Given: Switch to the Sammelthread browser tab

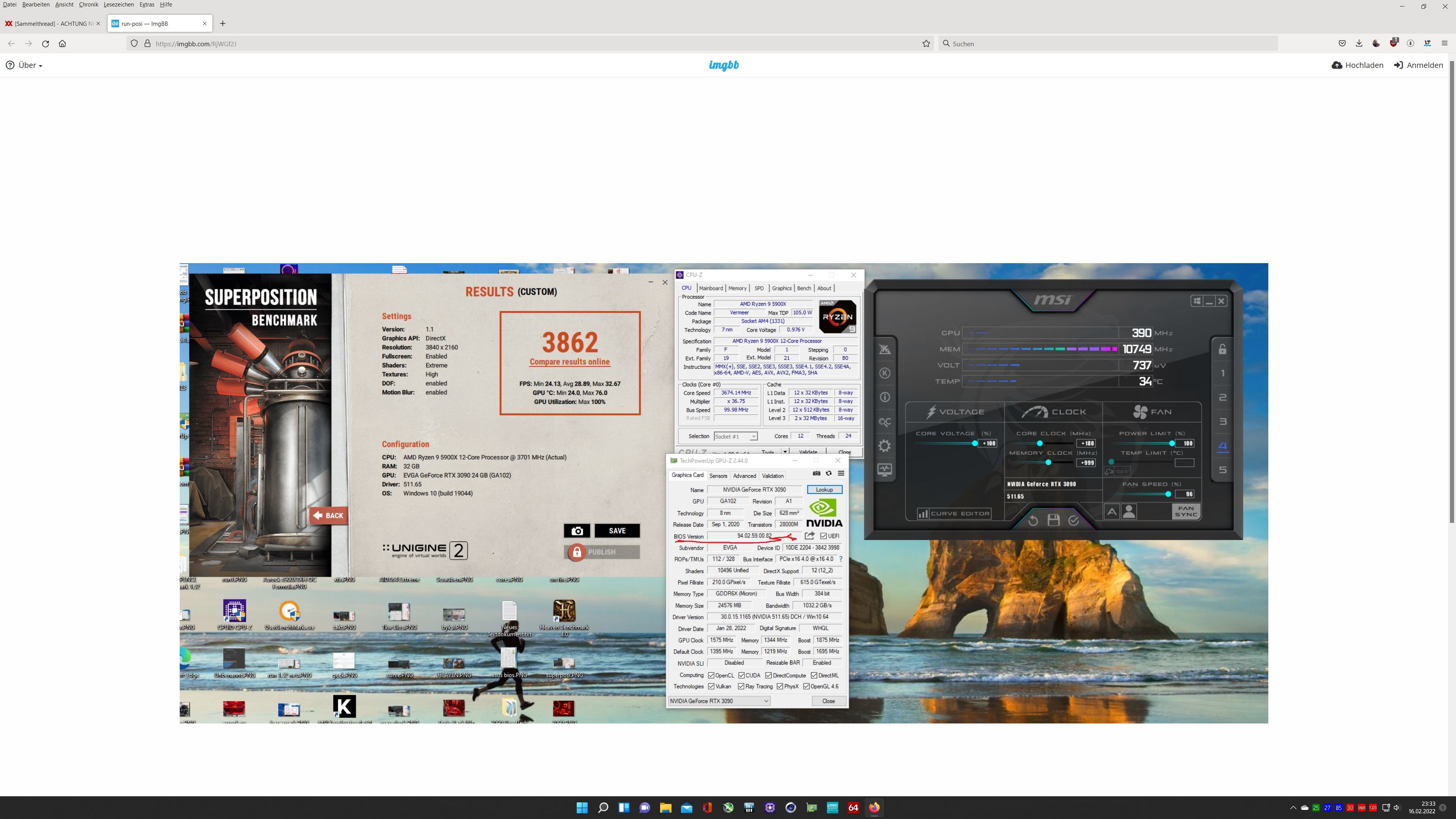Looking at the screenshot, I should (x=52, y=23).
